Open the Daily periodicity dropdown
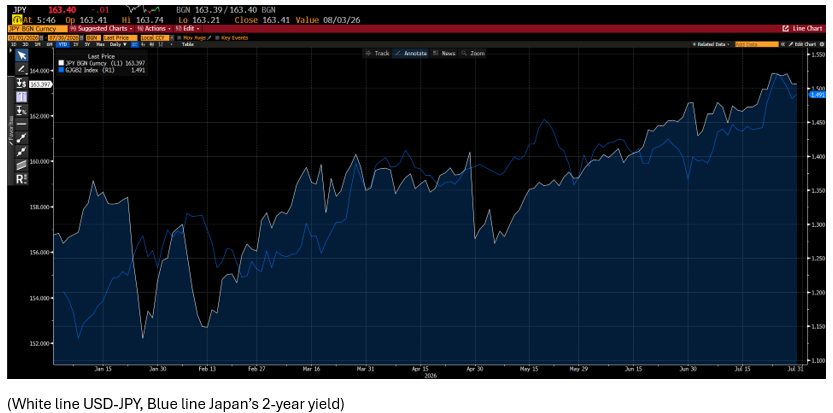The height and width of the screenshot is (413, 833). click(x=117, y=45)
